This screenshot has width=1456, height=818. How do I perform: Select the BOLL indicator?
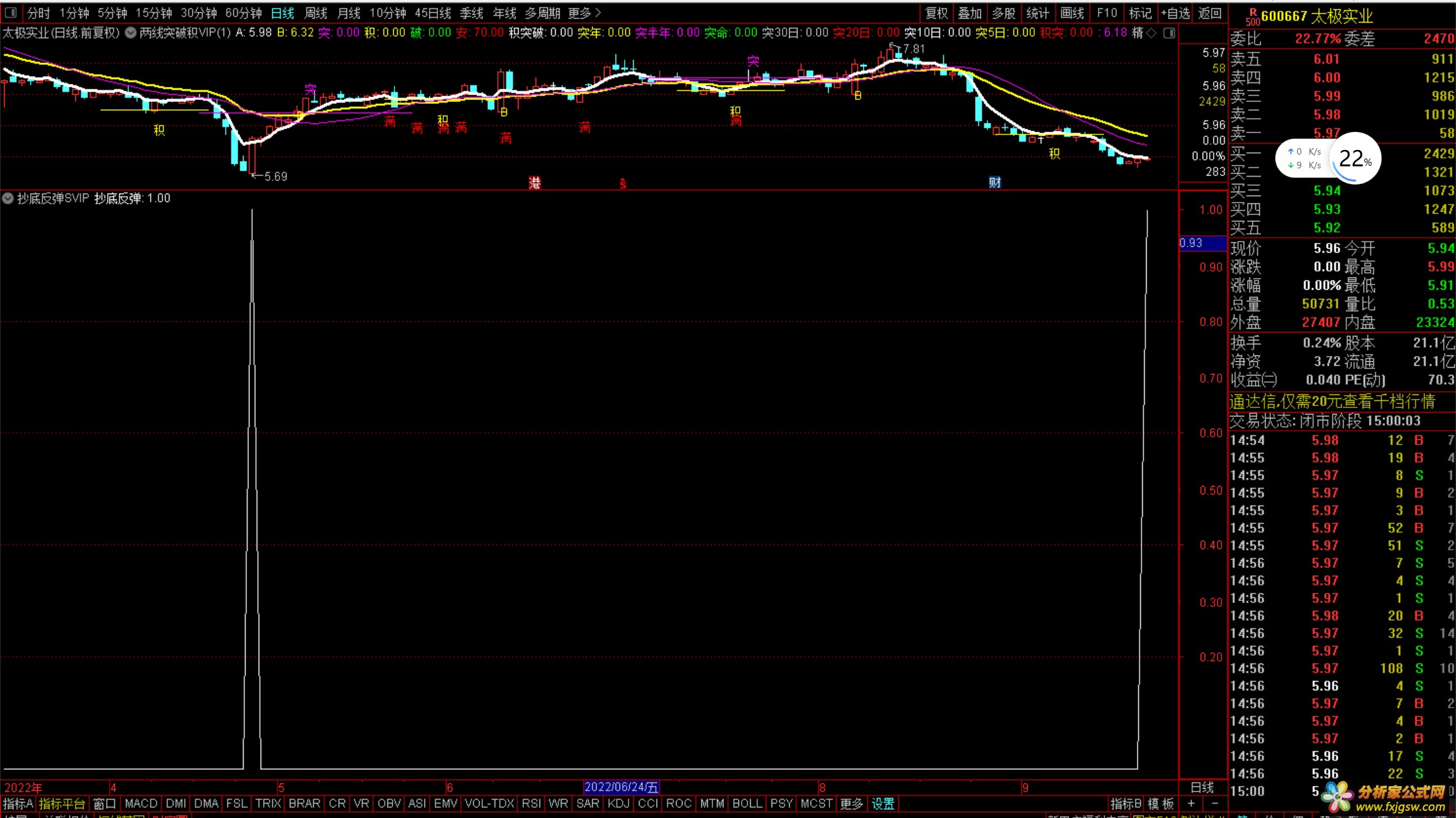(x=747, y=804)
